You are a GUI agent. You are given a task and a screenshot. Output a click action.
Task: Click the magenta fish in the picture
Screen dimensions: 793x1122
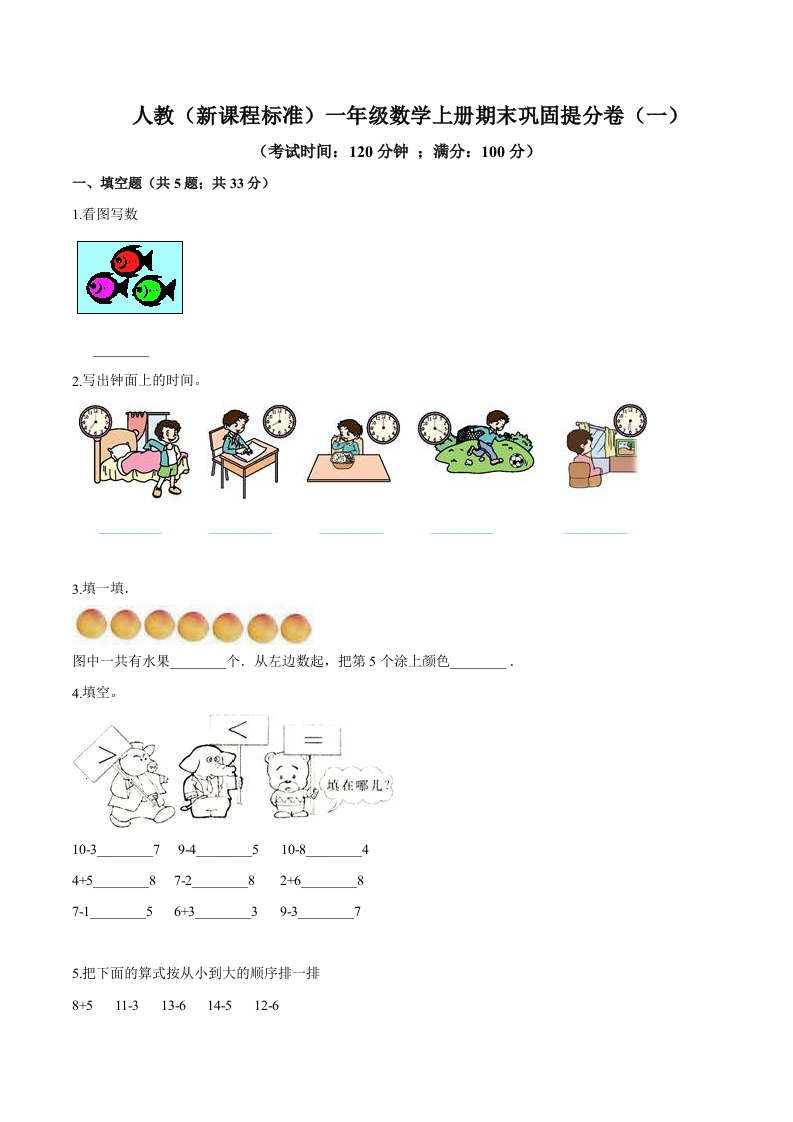107,288
